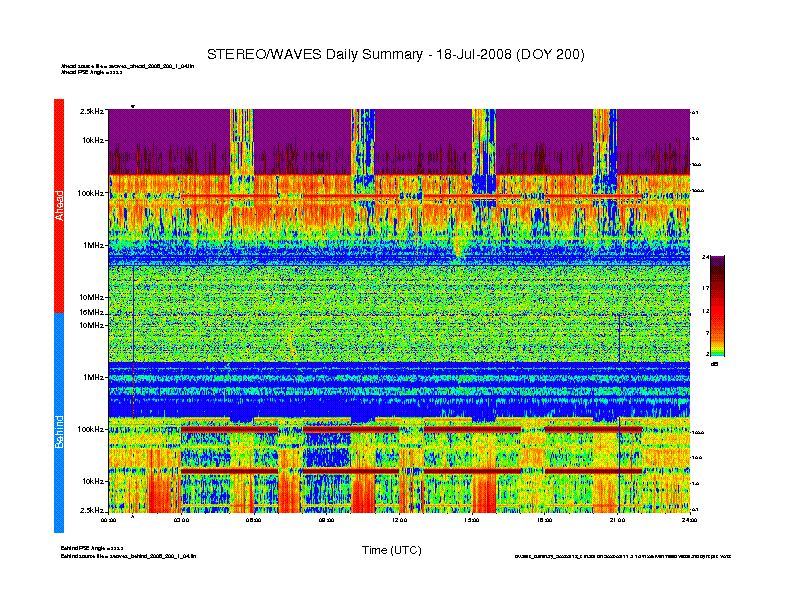
Task: Click the Time (UTC) axis label
Action: click(x=391, y=550)
